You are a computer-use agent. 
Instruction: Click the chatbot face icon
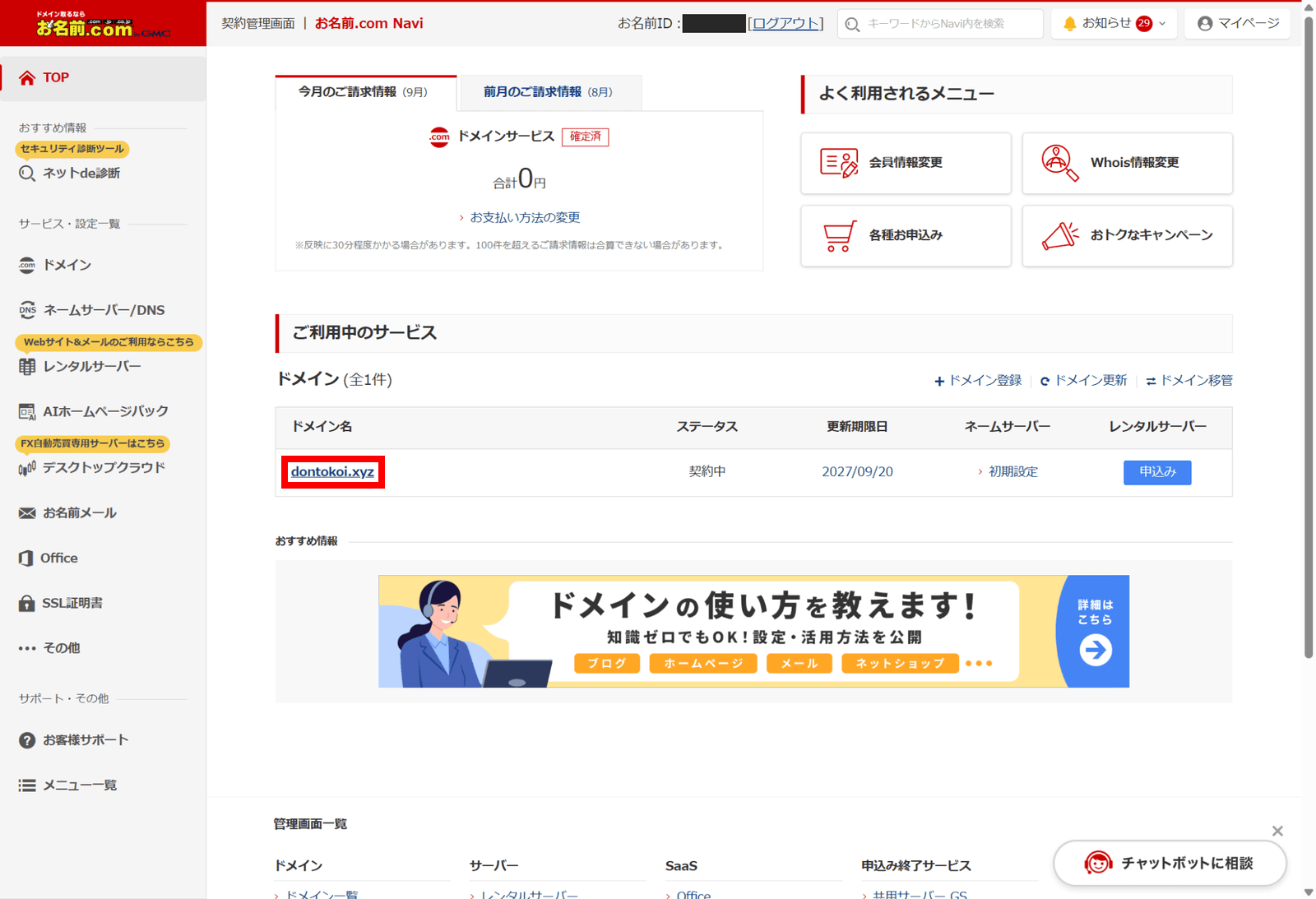coord(1098,863)
